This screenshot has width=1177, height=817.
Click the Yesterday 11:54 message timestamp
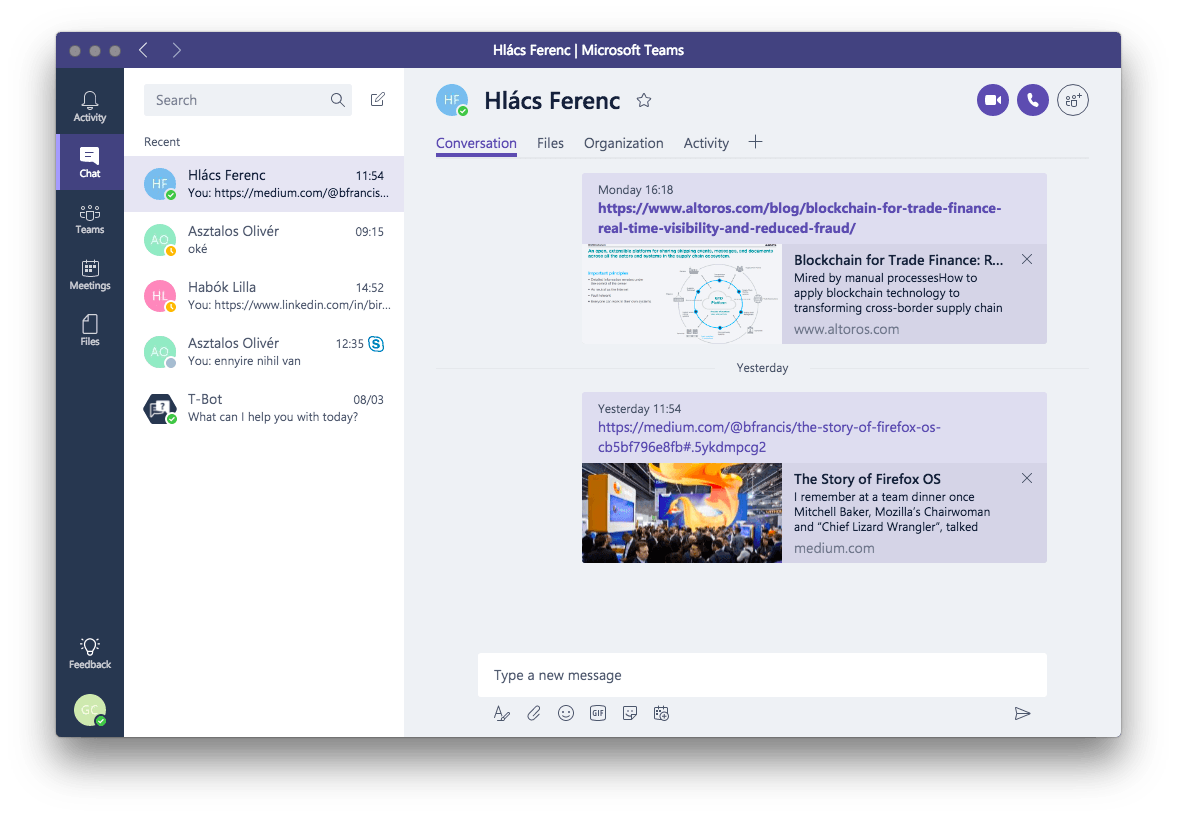[x=640, y=409]
